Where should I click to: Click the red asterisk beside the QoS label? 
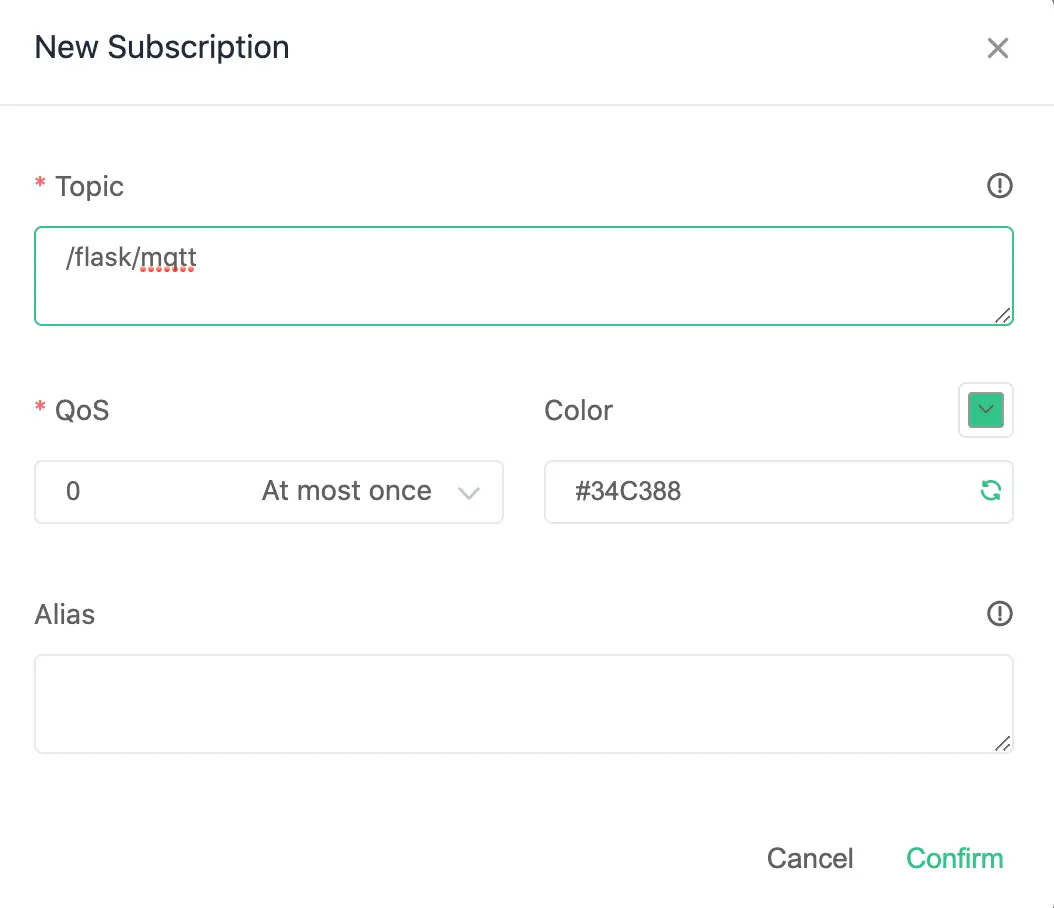coord(39,409)
